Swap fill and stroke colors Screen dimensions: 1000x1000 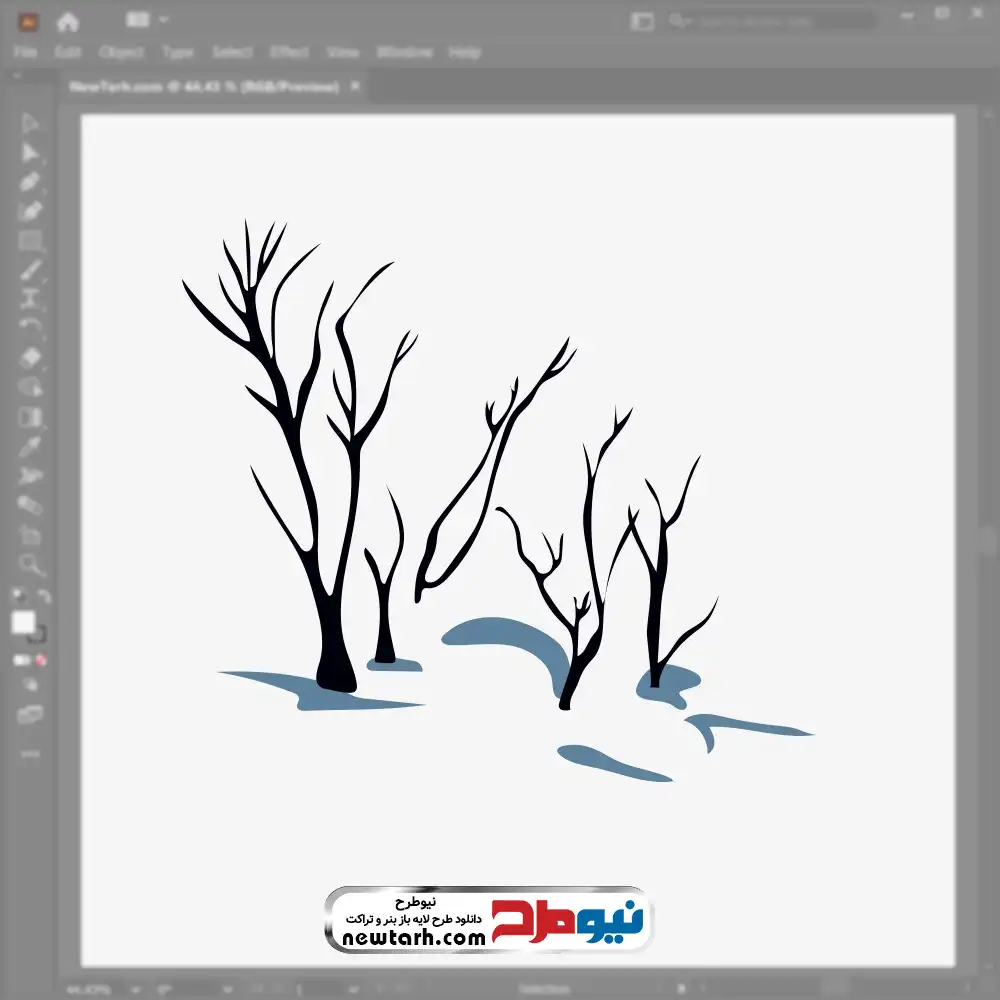pyautogui.click(x=43, y=597)
